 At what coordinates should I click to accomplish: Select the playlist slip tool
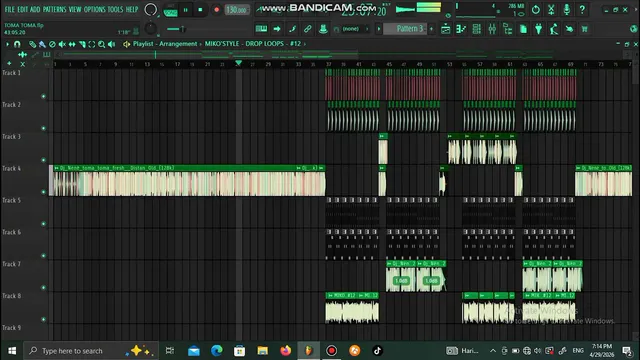[x=72, y=44]
